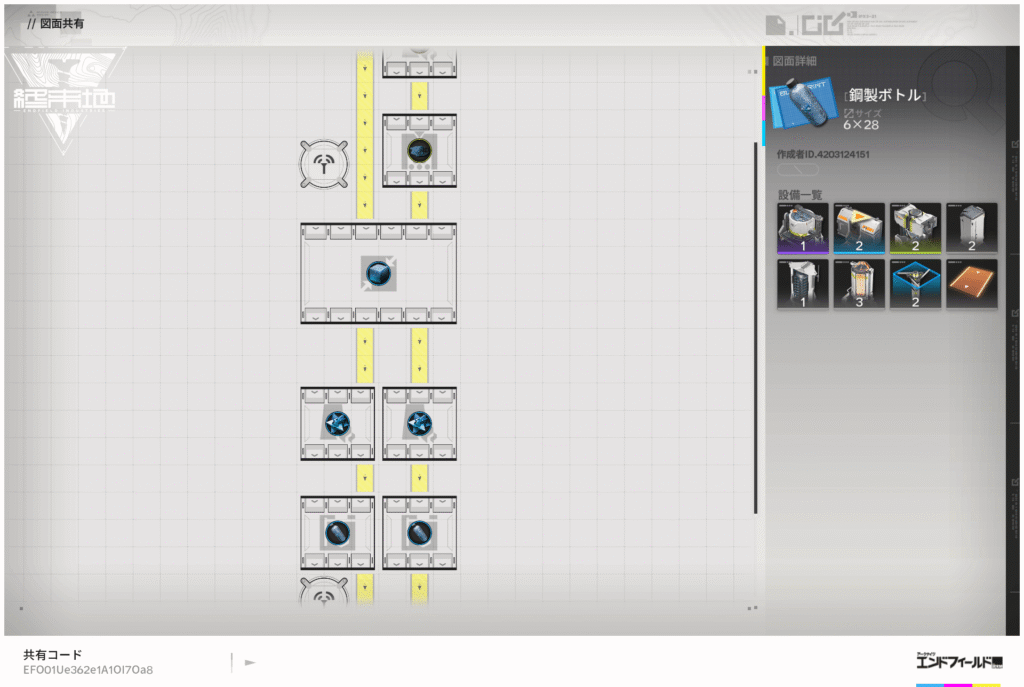
Task: Select the first equipment icon with purple bar
Action: [802, 228]
